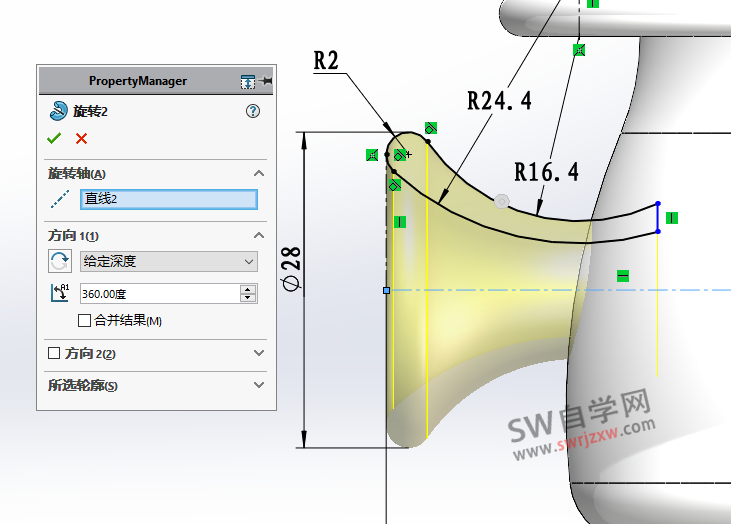This screenshot has width=731, height=524.
Task: Click the panel layout icon beside PropertyManager title
Action: pyautogui.click(x=248, y=81)
